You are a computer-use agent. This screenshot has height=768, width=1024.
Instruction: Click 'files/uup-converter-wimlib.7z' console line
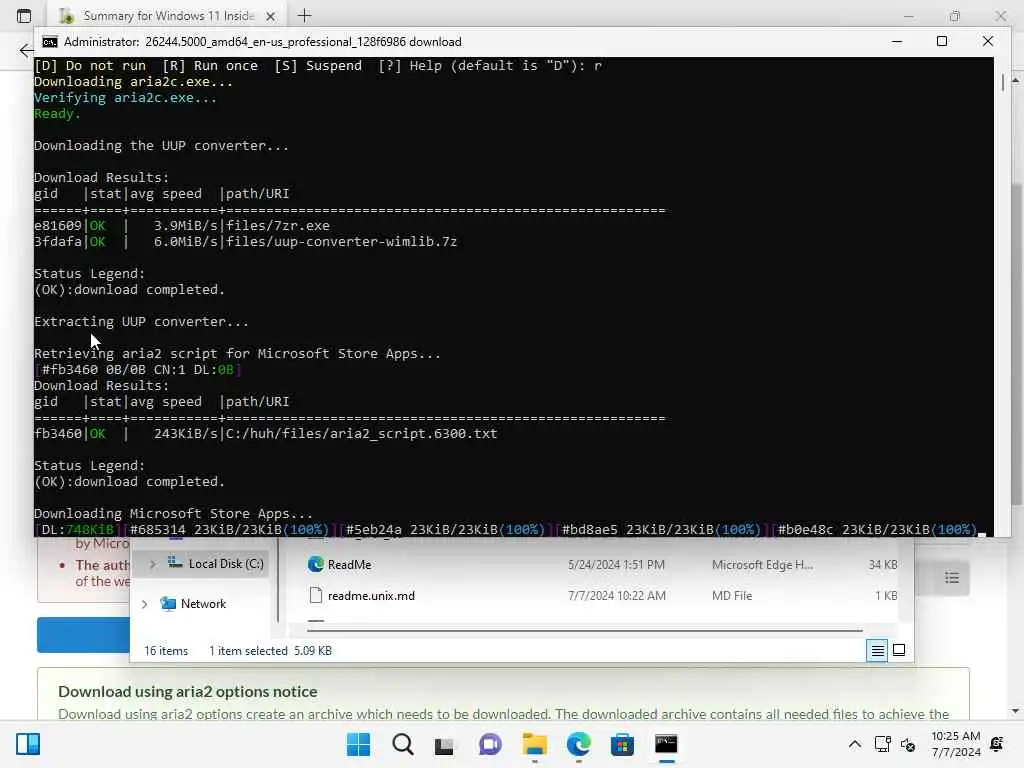341,242
